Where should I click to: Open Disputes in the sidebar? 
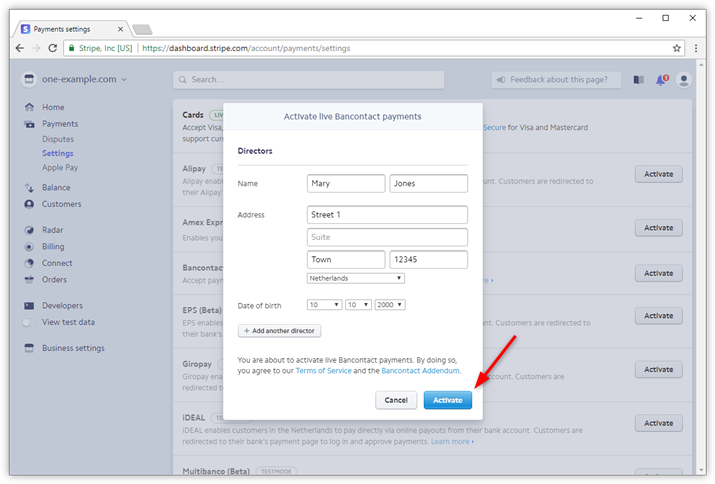[58, 139]
